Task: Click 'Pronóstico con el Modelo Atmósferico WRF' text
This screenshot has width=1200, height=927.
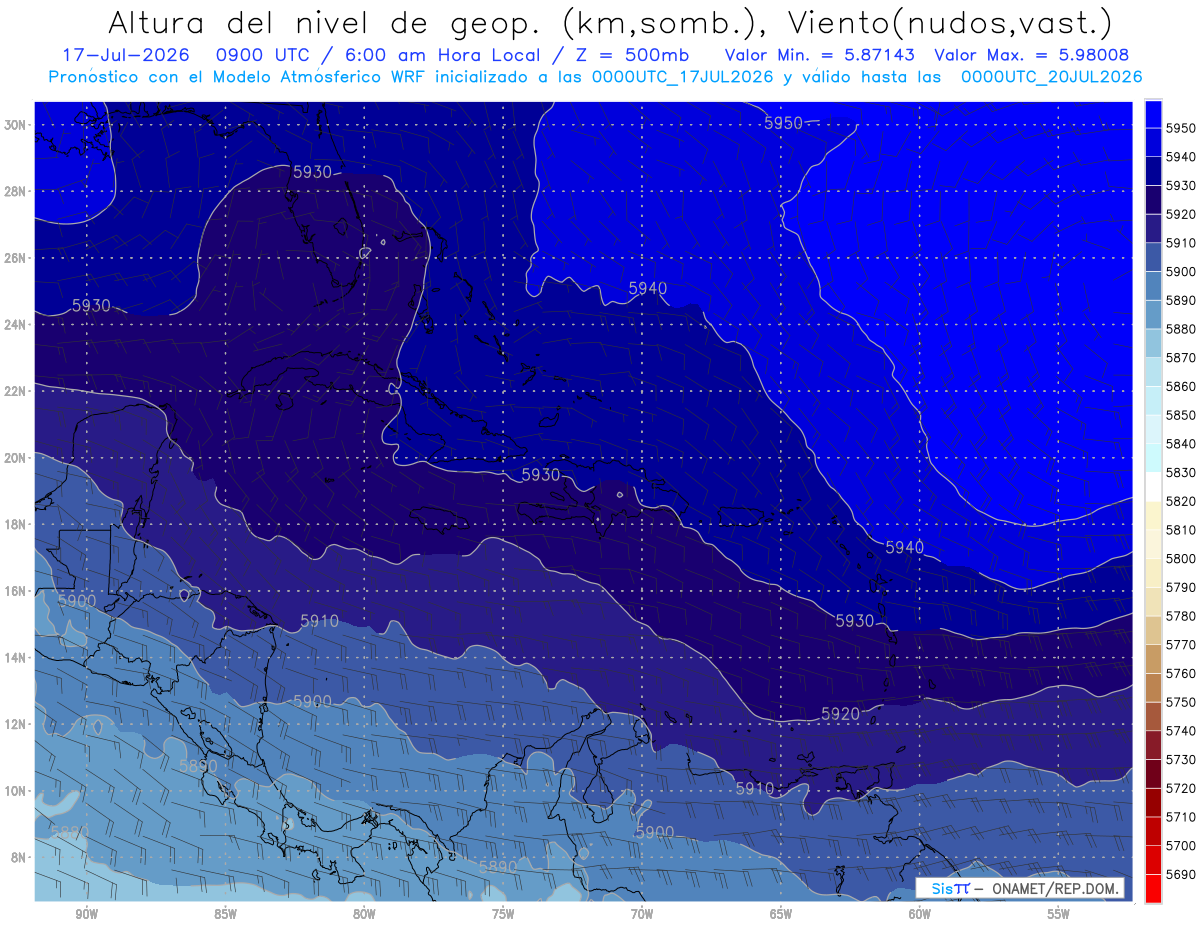Action: pos(238,77)
